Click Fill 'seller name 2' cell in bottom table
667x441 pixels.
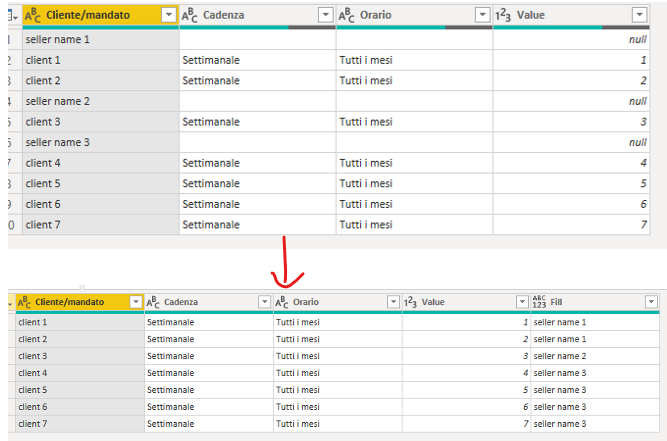595,356
